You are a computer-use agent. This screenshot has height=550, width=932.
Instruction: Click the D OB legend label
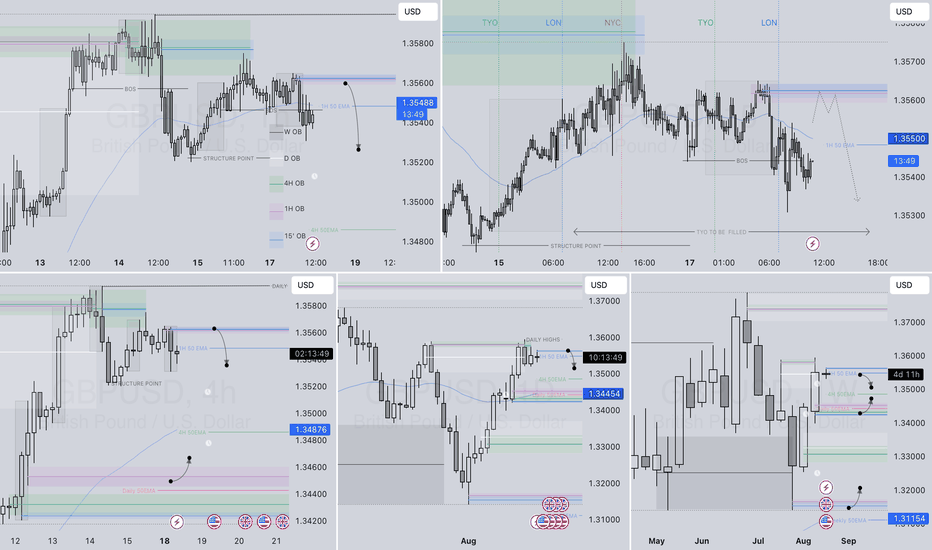click(292, 159)
